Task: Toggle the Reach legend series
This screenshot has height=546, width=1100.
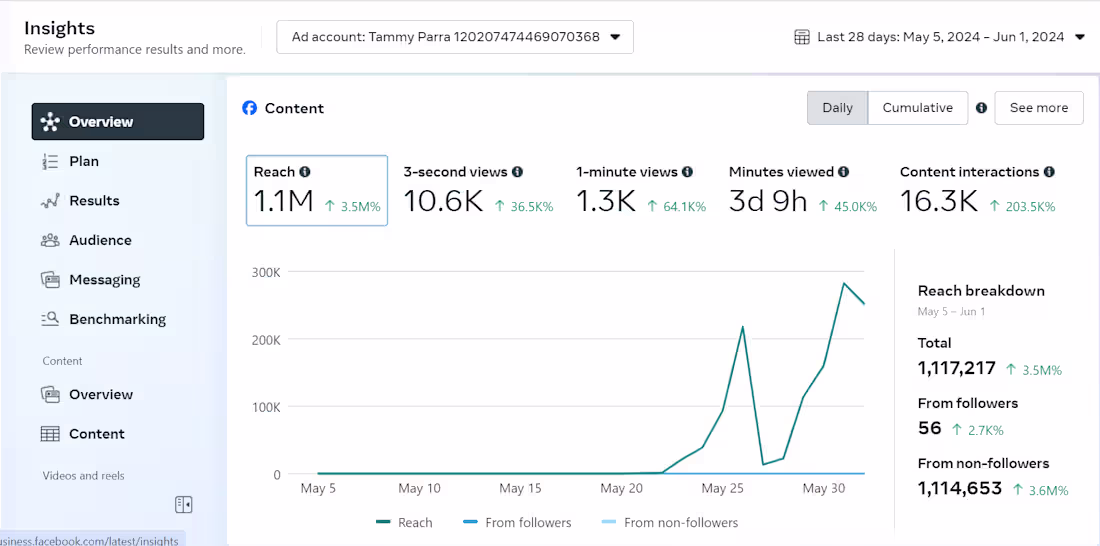Action: tap(404, 522)
